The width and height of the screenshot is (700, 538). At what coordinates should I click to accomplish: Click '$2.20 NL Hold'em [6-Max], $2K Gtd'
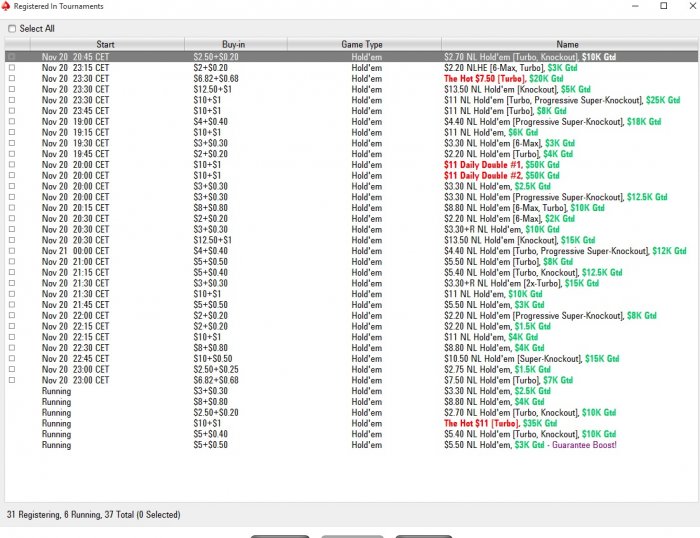click(x=509, y=218)
